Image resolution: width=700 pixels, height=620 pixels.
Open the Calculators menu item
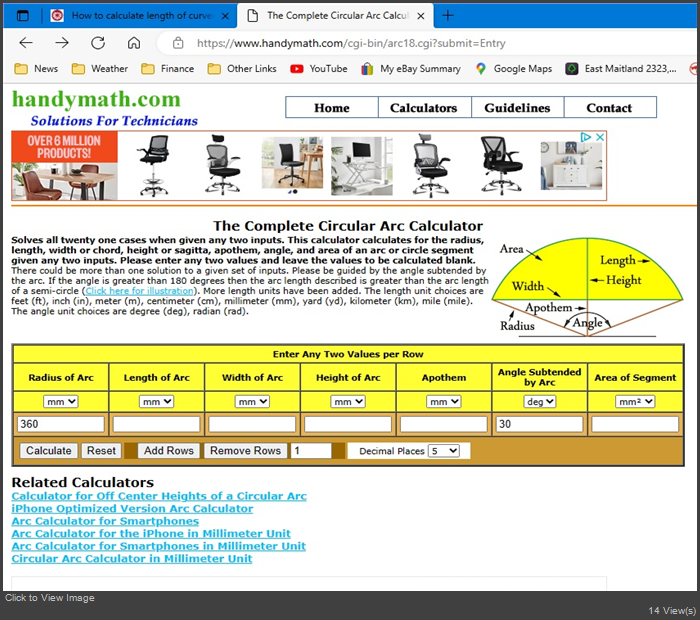(424, 108)
